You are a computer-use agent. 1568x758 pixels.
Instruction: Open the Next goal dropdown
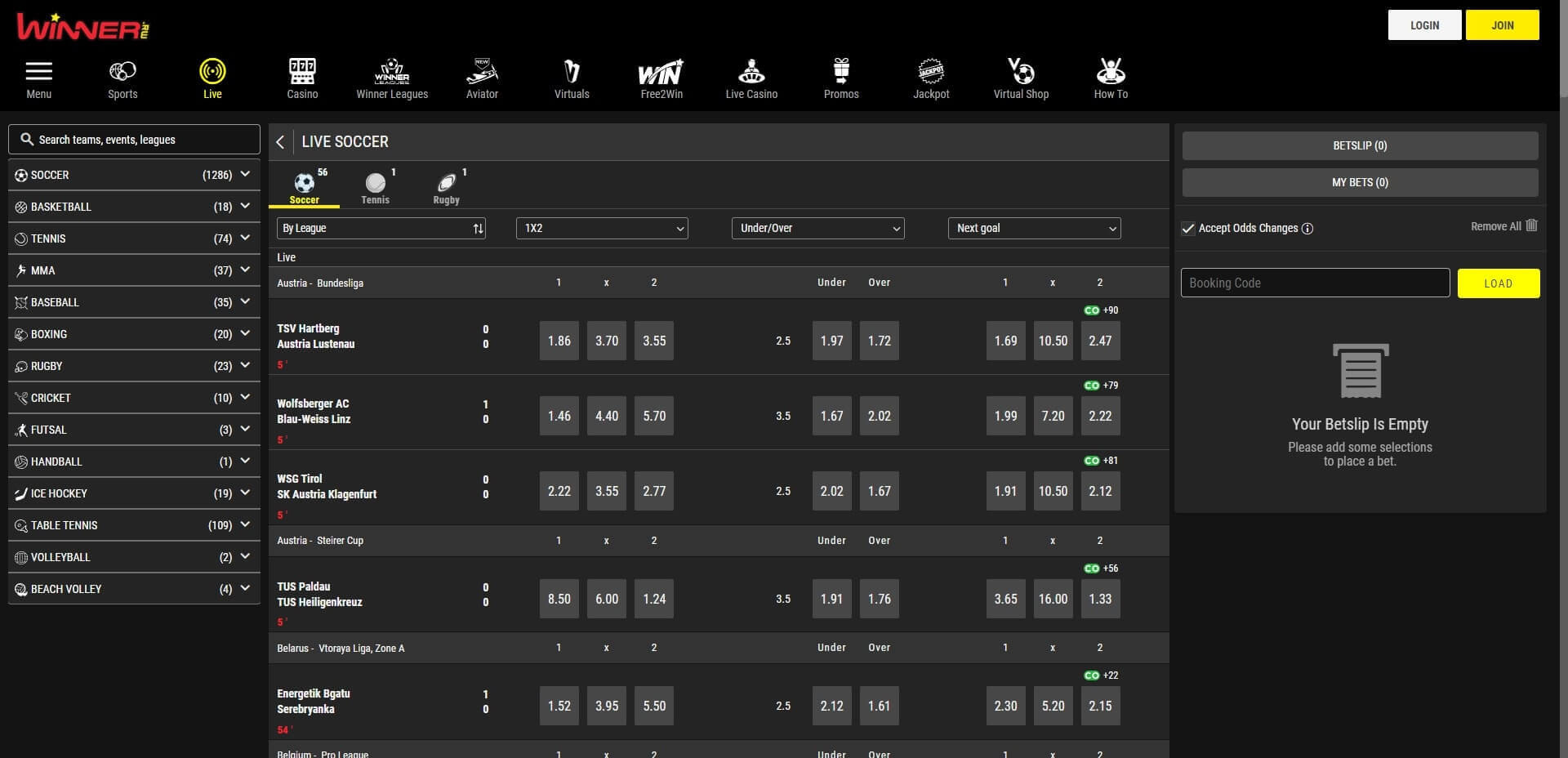pyautogui.click(x=1035, y=229)
